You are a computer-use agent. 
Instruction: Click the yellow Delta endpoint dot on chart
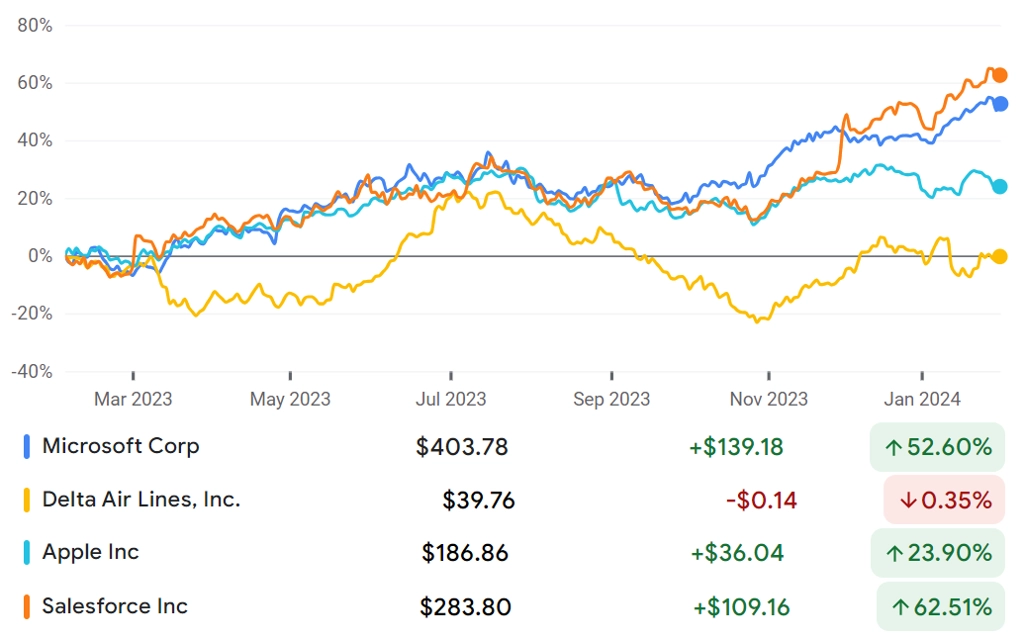pyautogui.click(x=999, y=257)
